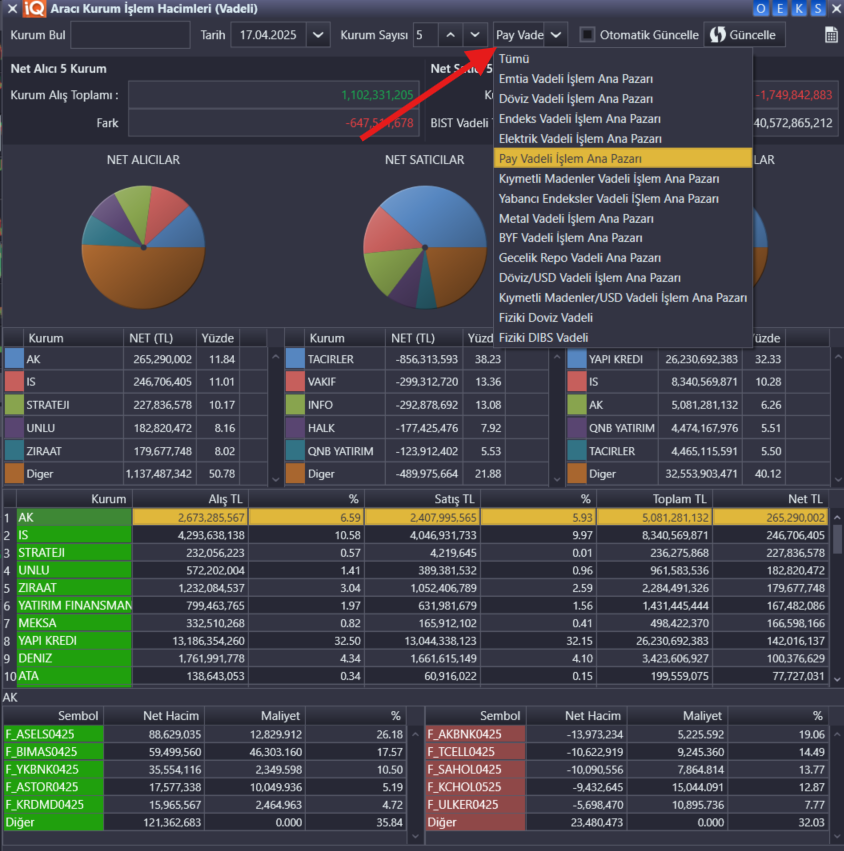844x851 pixels.
Task: Enable the Otomatik Güncelle checkbox
Action: point(587,35)
